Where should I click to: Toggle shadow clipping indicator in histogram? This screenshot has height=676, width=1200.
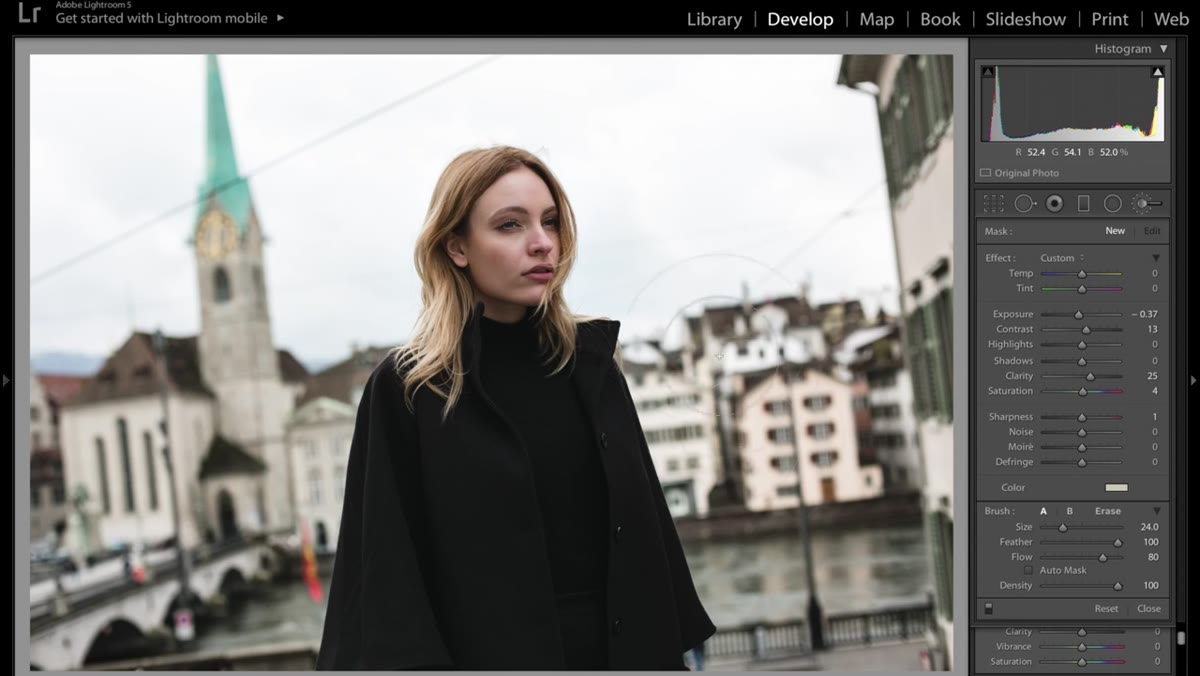click(x=988, y=72)
